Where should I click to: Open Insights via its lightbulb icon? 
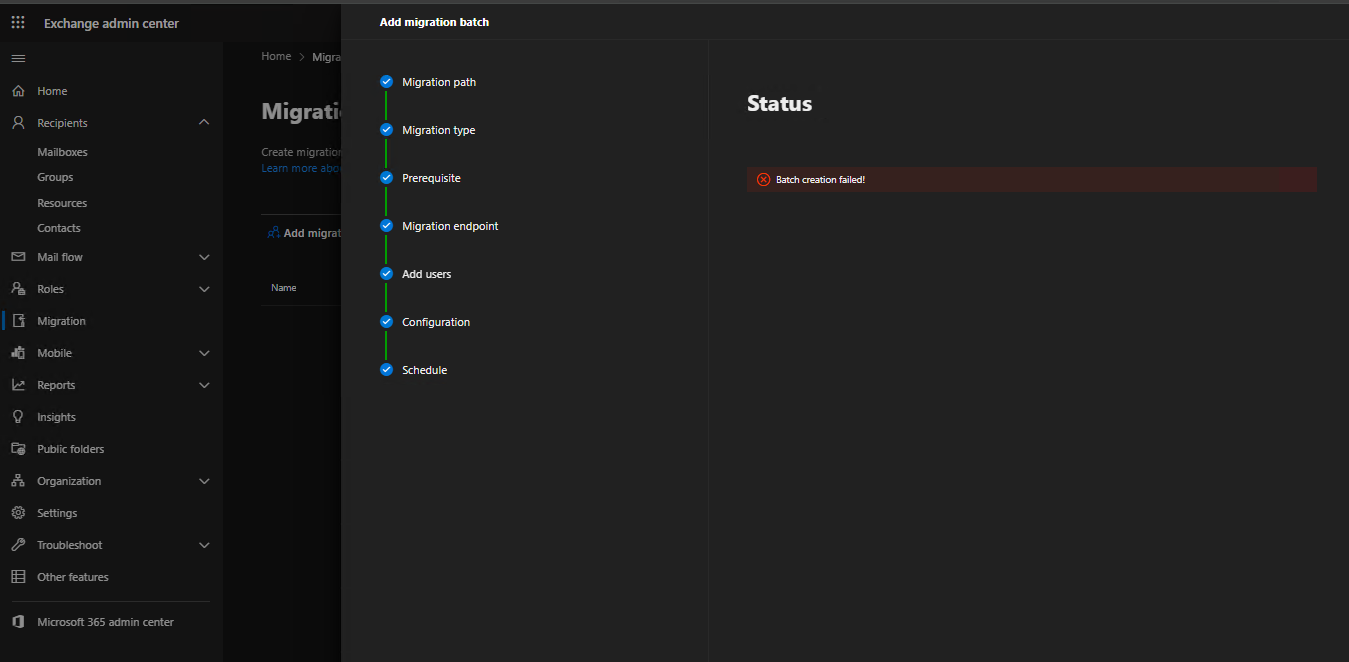[x=17, y=416]
